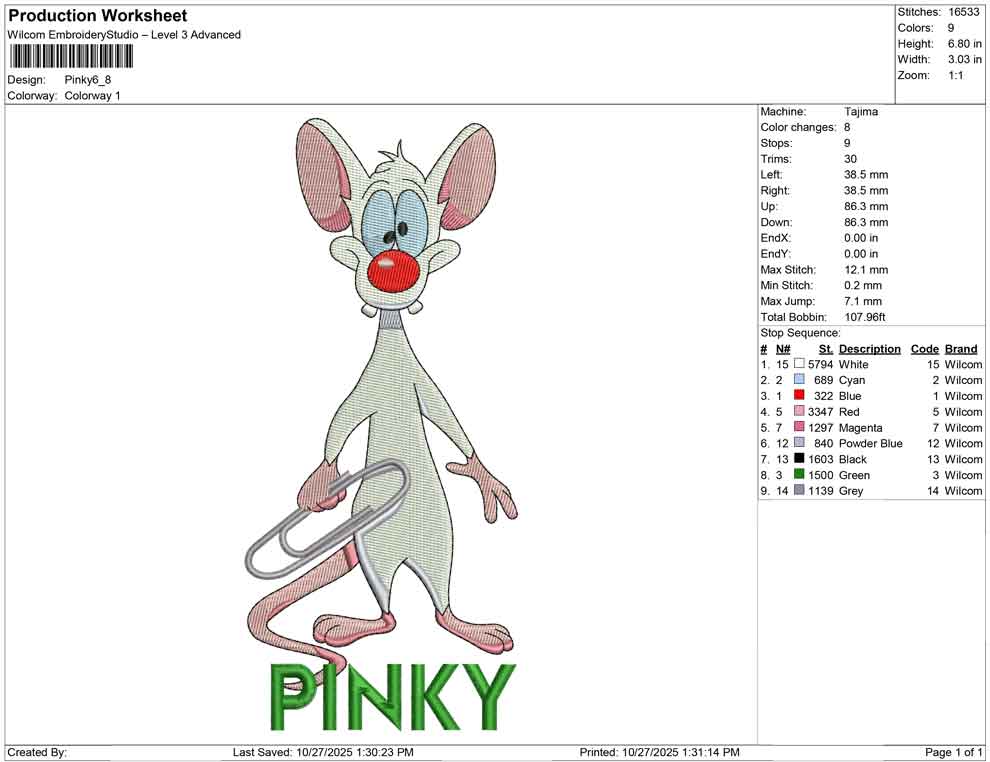Click the design name Pinky6_8
Viewport: 990px width, 762px height.
(88, 80)
